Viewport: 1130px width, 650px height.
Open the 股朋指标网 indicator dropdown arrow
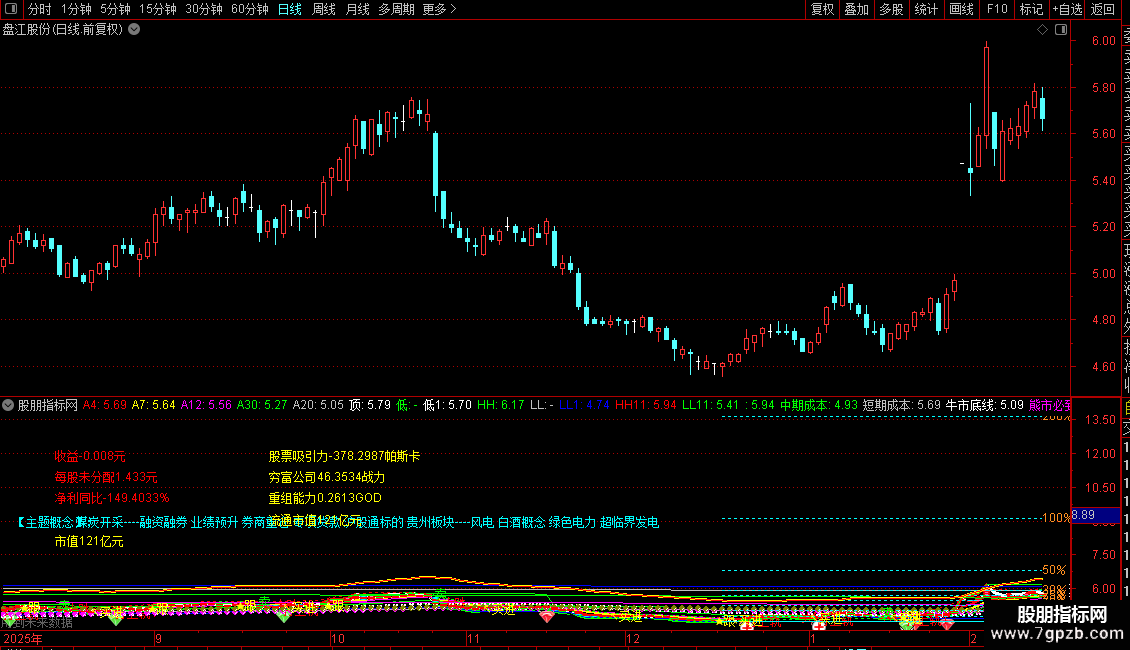8,405
